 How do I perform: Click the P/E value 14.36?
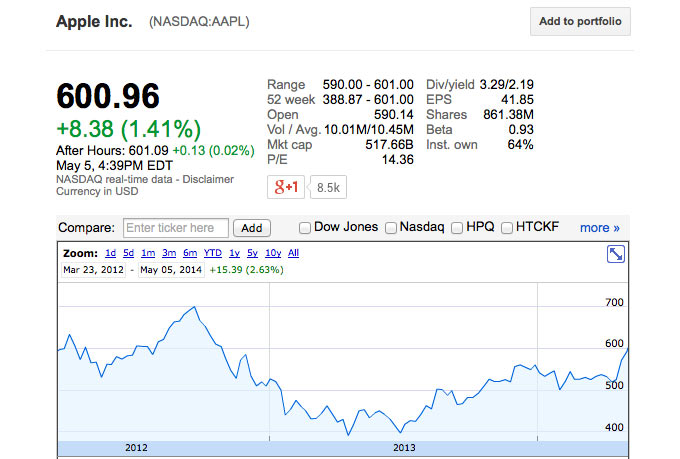point(397,160)
